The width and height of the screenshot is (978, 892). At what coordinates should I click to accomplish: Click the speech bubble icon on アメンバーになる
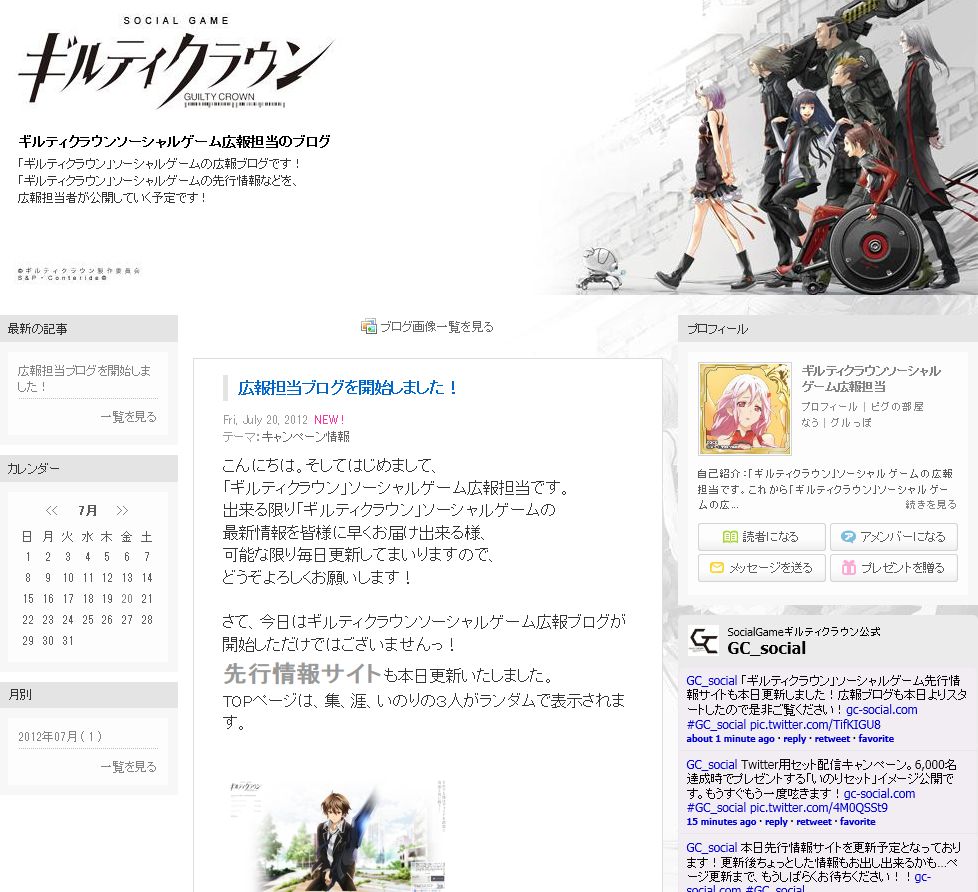tap(848, 537)
